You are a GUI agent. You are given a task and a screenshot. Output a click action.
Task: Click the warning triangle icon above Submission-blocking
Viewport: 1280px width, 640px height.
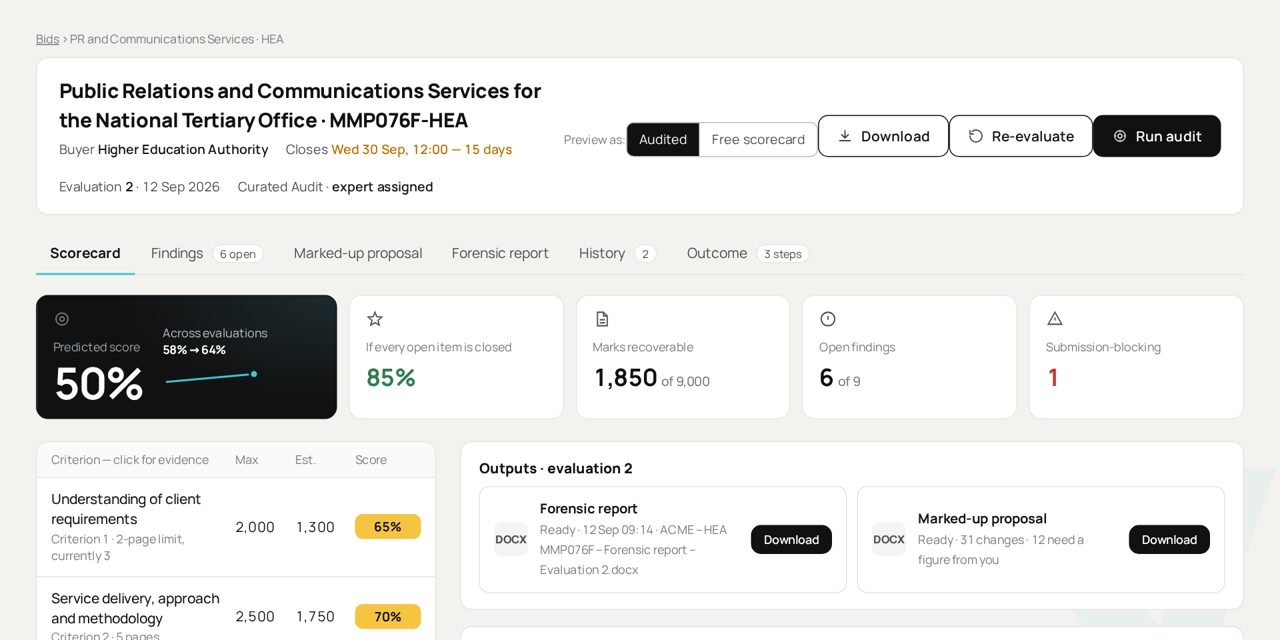1055,319
